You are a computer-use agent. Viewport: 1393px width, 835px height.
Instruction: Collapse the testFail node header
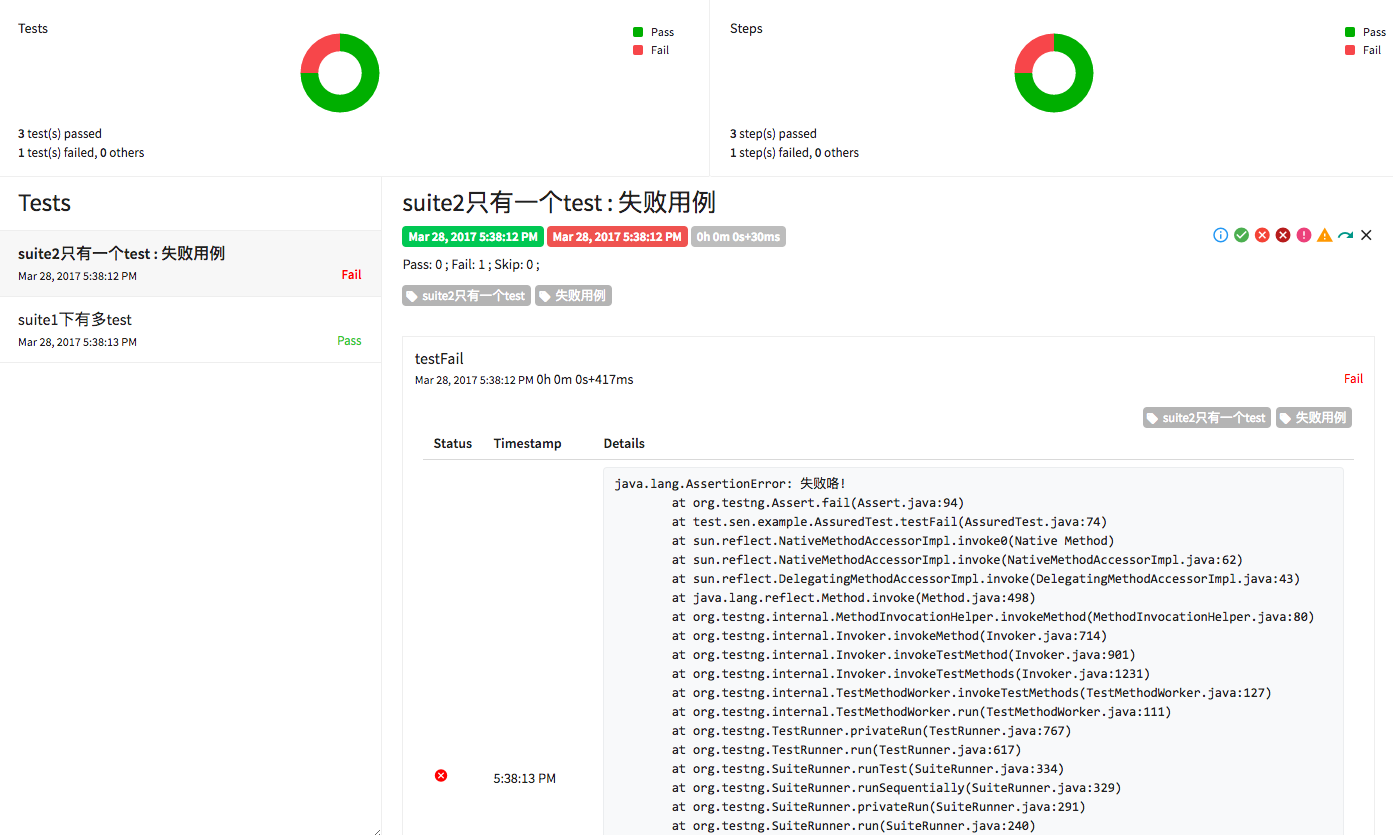440,359
